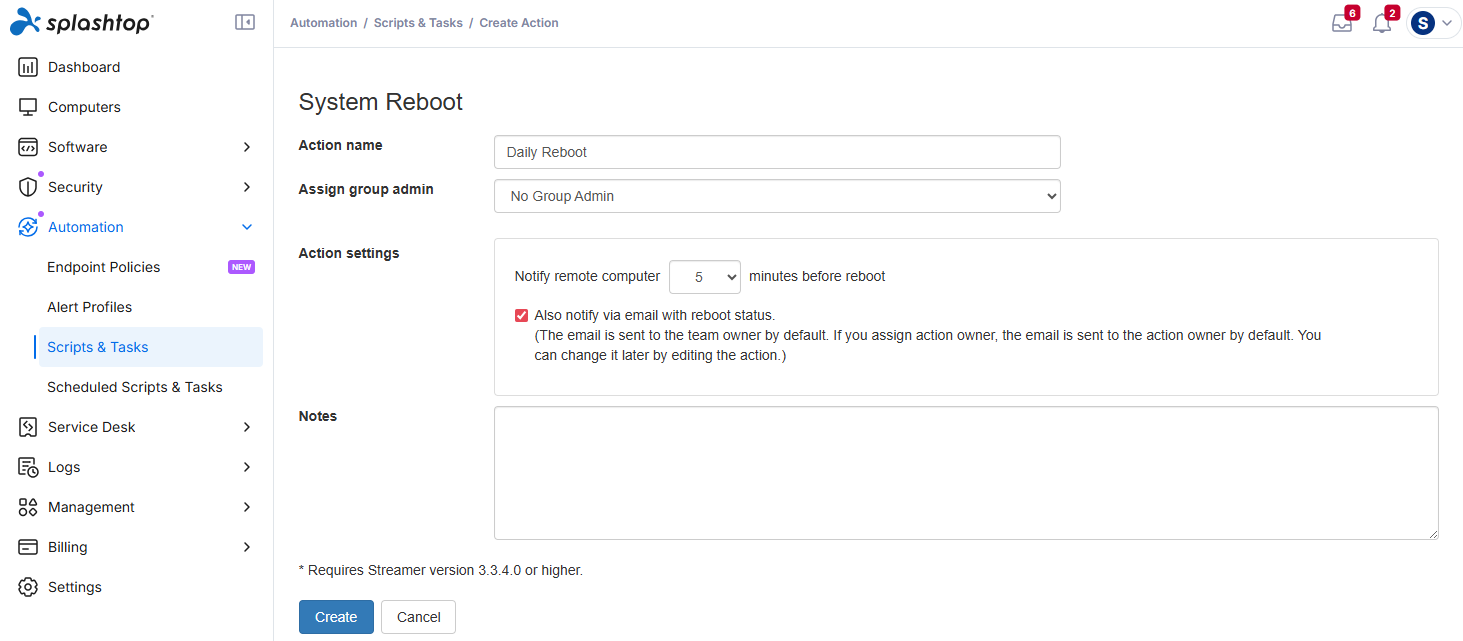
Task: Expand the Logs menu chevron
Action: pyautogui.click(x=247, y=467)
